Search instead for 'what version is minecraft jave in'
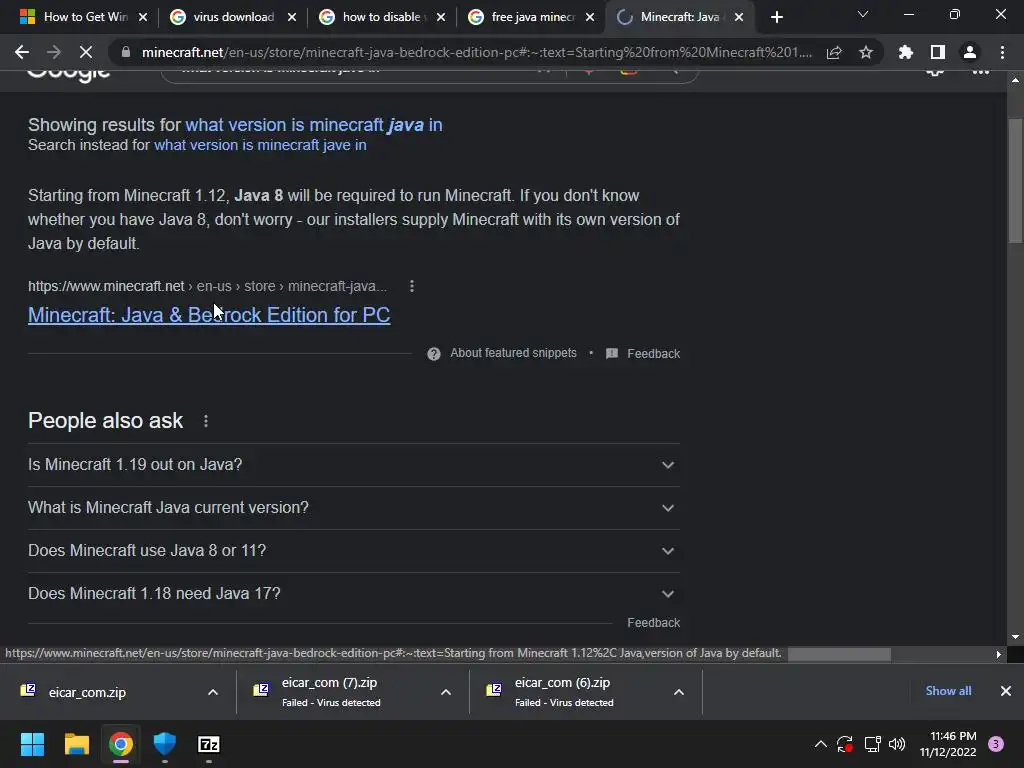Viewport: 1024px width, 768px height. coord(260,145)
